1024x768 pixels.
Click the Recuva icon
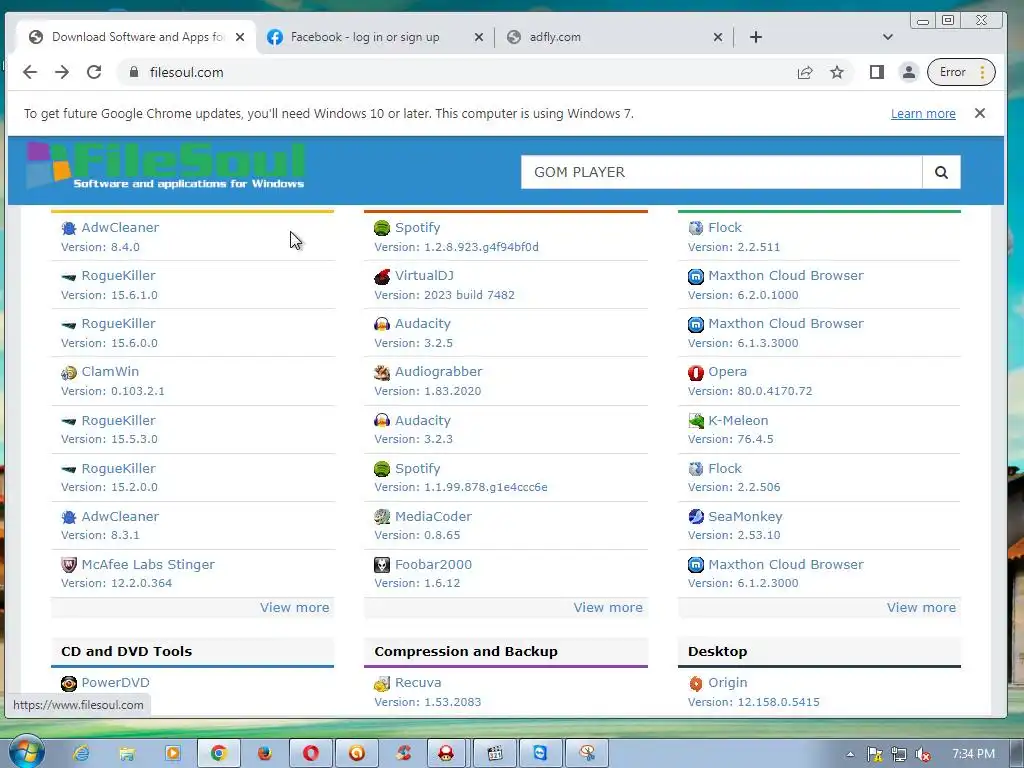(x=382, y=683)
